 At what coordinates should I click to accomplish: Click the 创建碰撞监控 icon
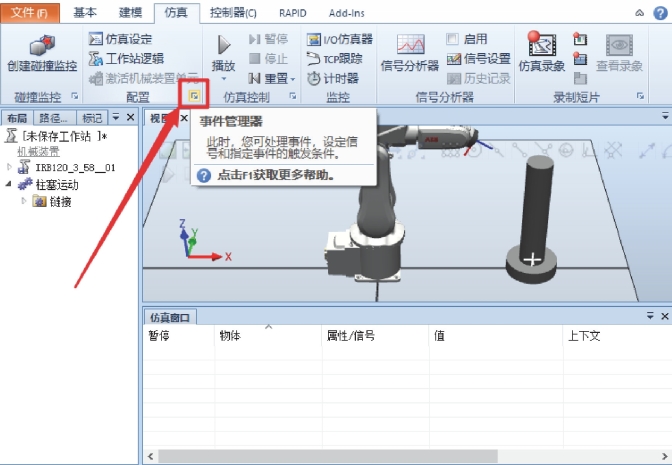tap(42, 46)
